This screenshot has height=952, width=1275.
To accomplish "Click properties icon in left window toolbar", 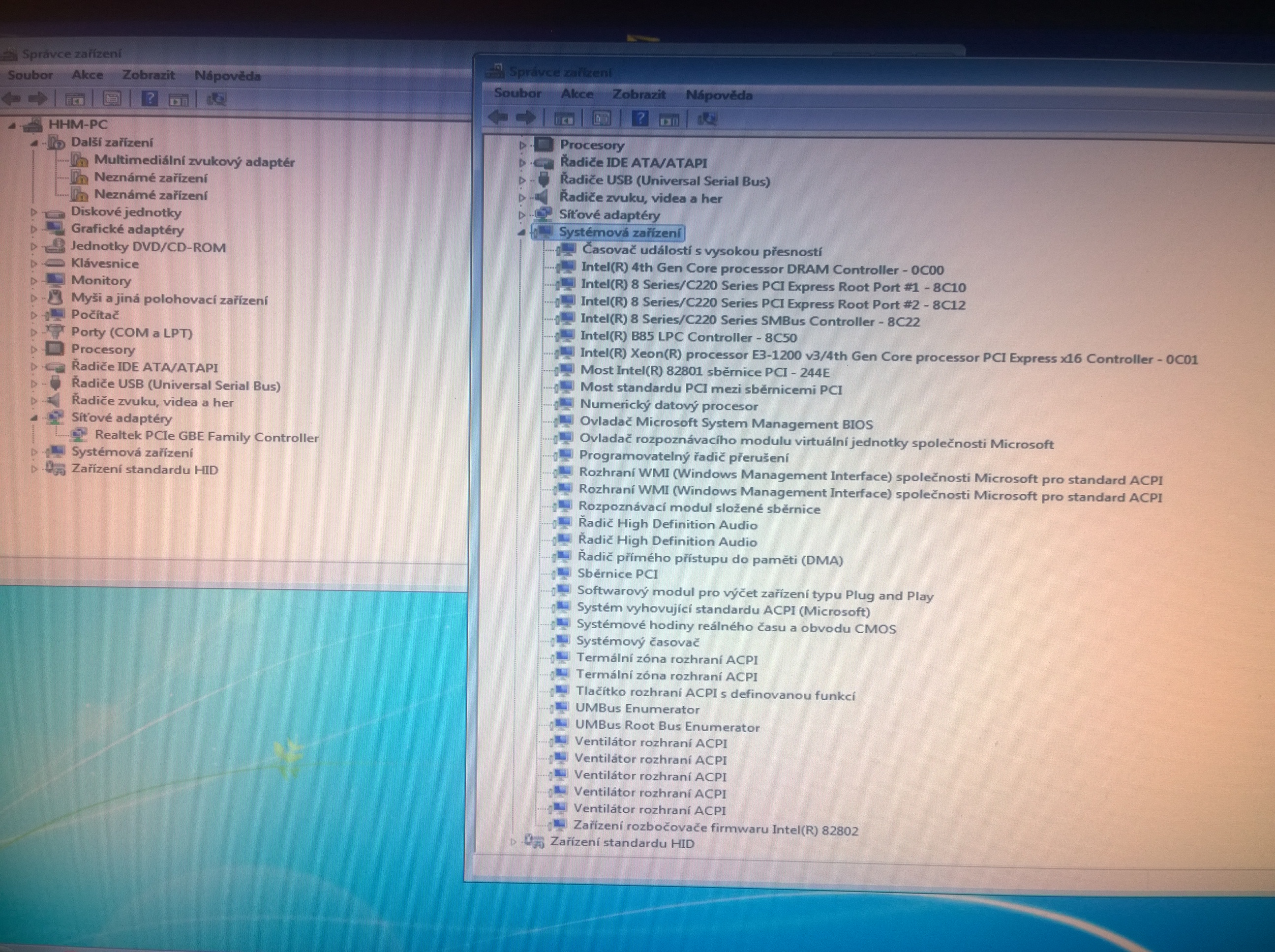I will [111, 98].
